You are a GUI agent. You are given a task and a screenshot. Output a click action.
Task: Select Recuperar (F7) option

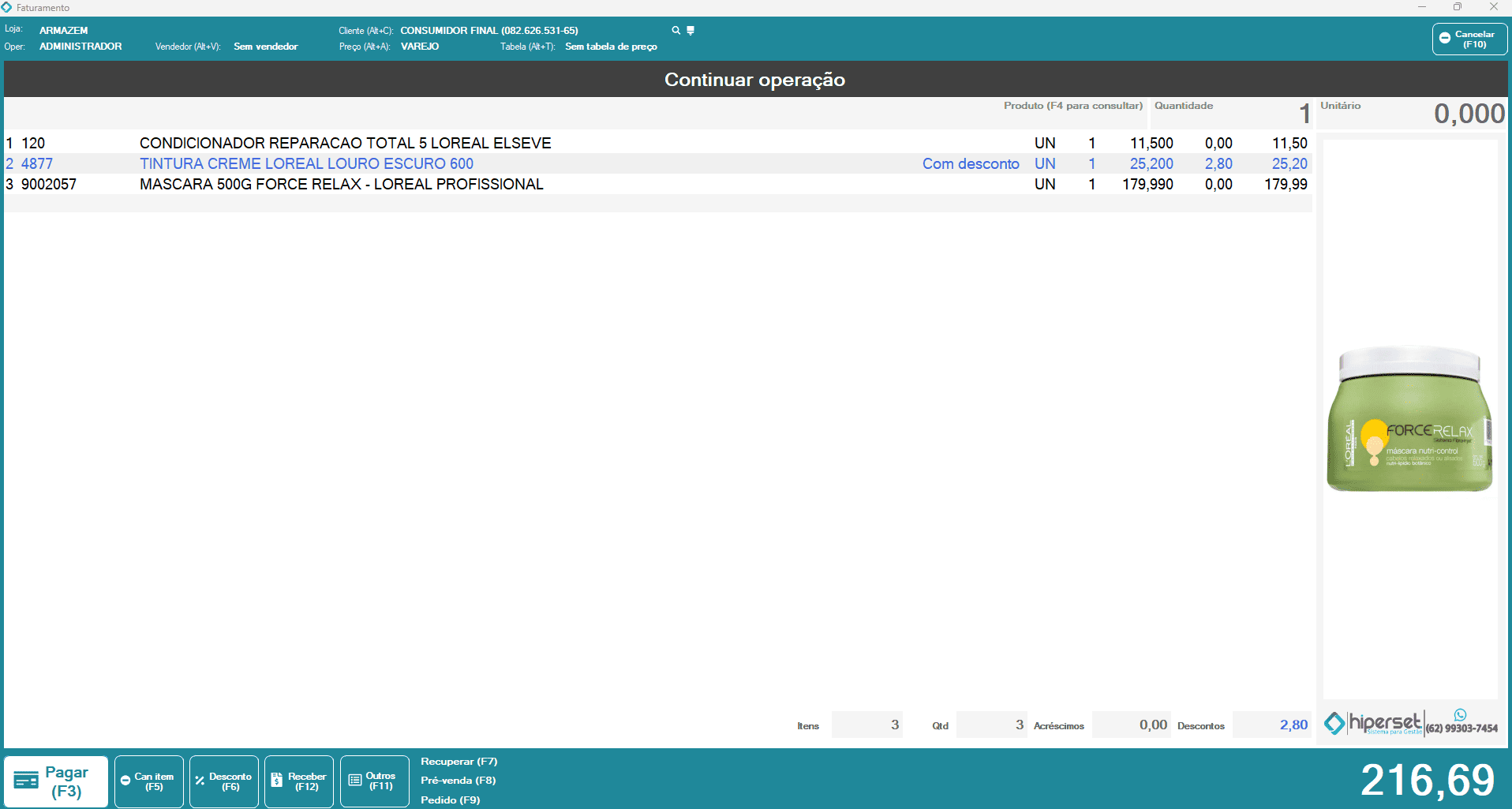point(458,762)
